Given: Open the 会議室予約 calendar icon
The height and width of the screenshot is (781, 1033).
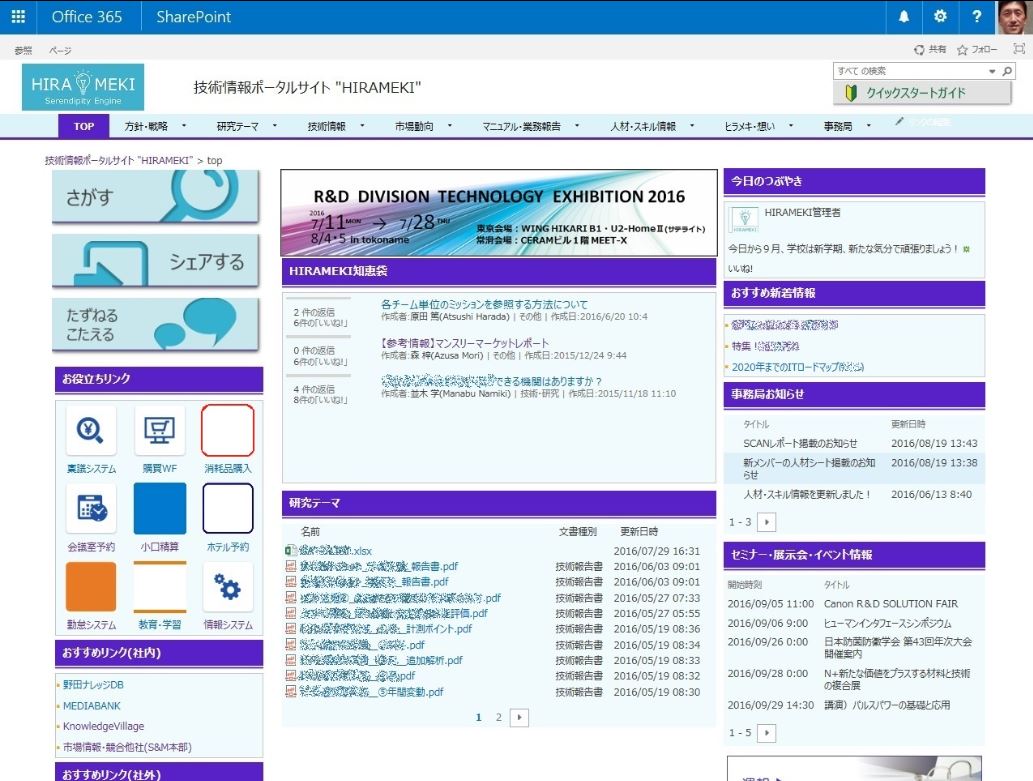Looking at the screenshot, I should point(91,509).
